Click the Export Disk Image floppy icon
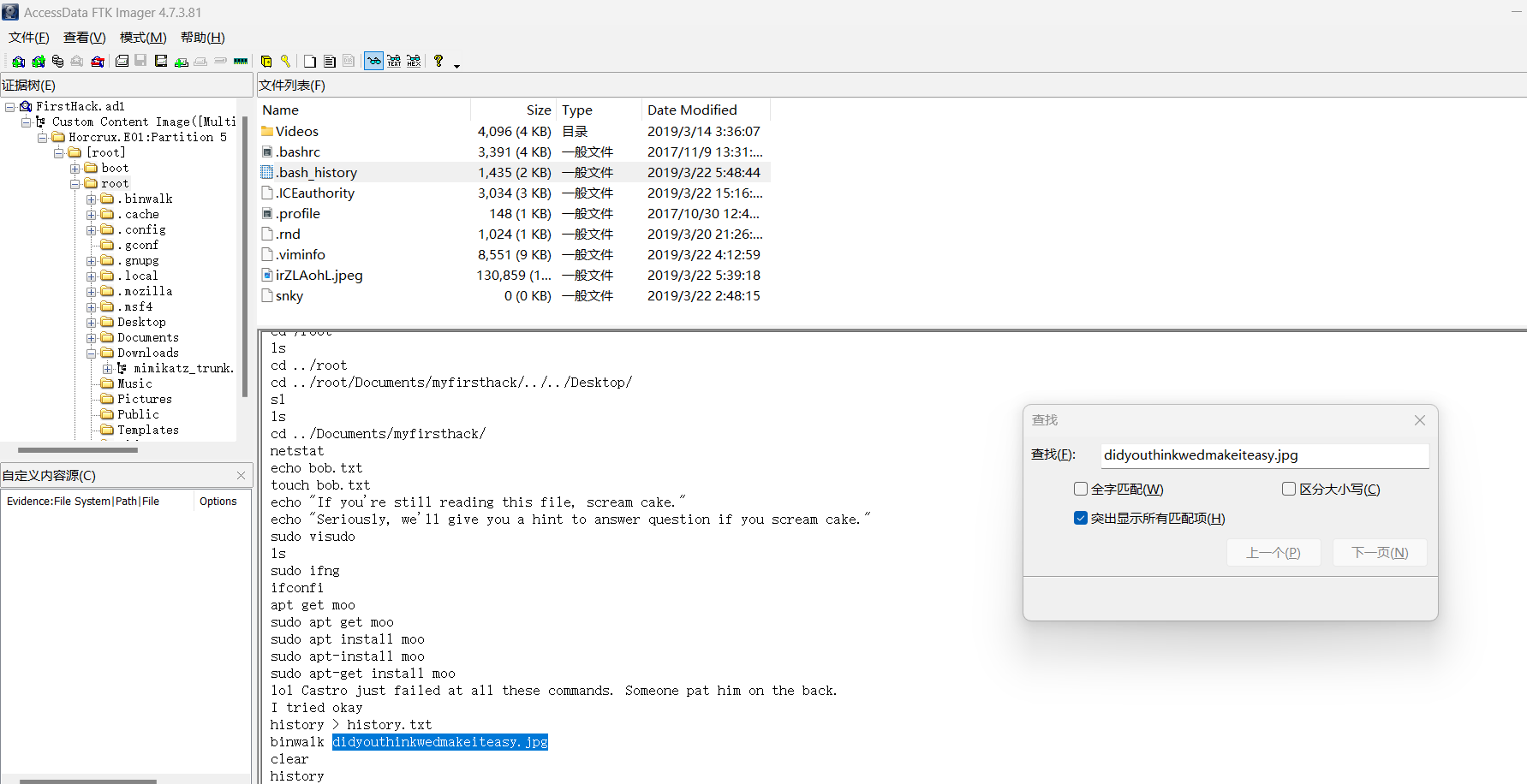 pos(140,61)
